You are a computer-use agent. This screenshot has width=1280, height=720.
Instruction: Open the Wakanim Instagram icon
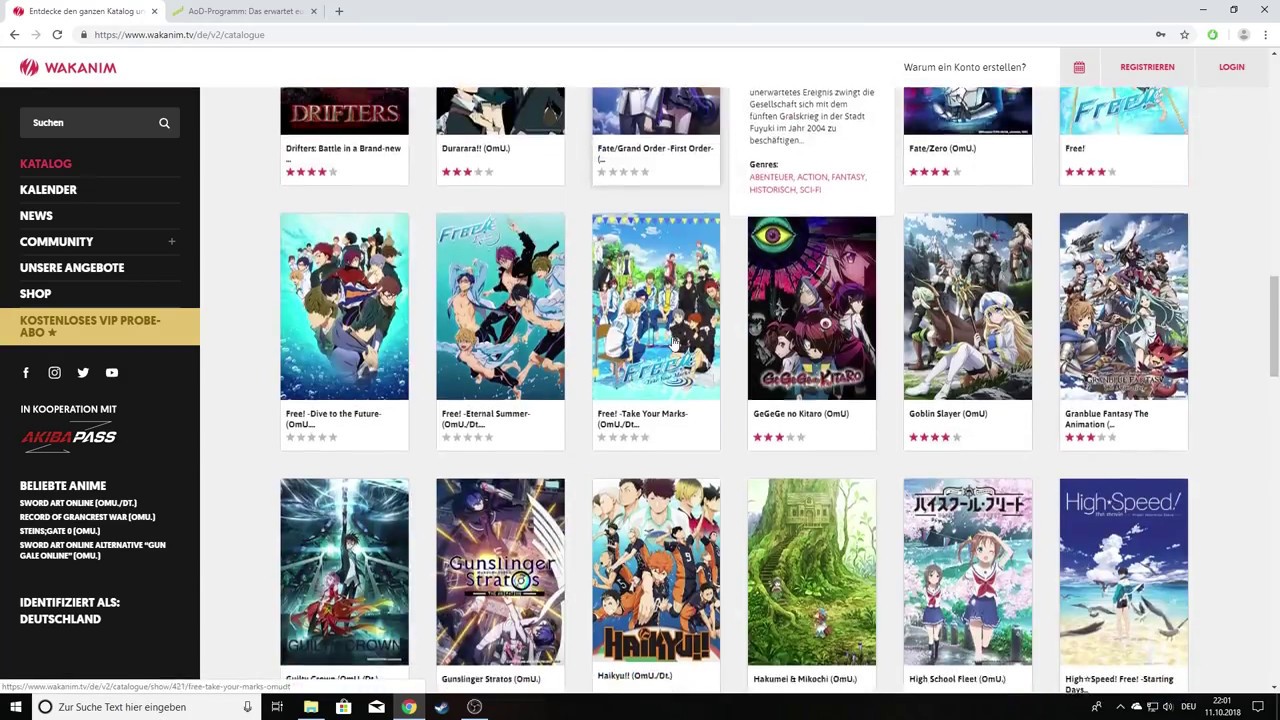pyautogui.click(x=55, y=373)
